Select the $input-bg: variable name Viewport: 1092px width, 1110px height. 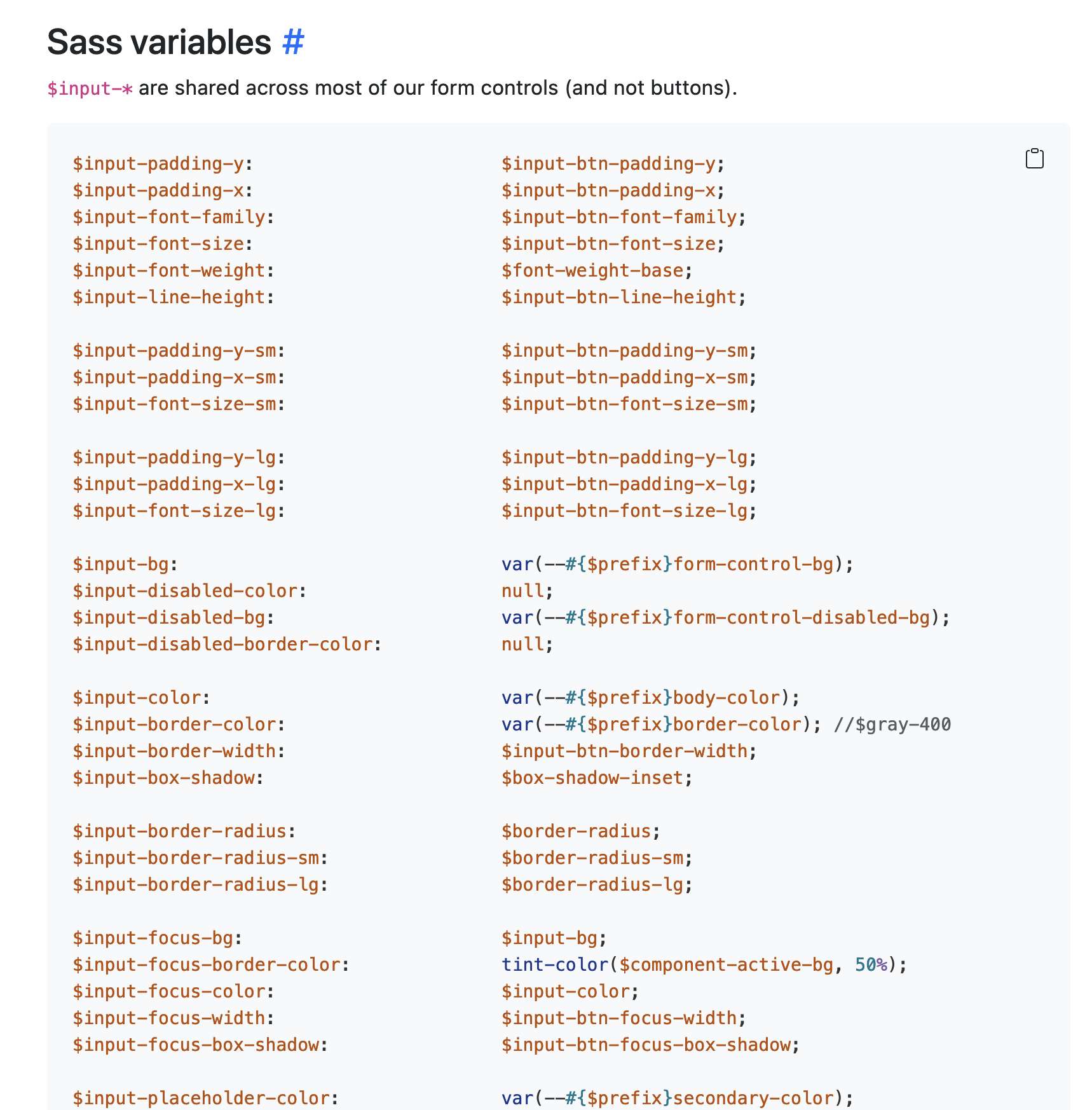[x=126, y=565]
